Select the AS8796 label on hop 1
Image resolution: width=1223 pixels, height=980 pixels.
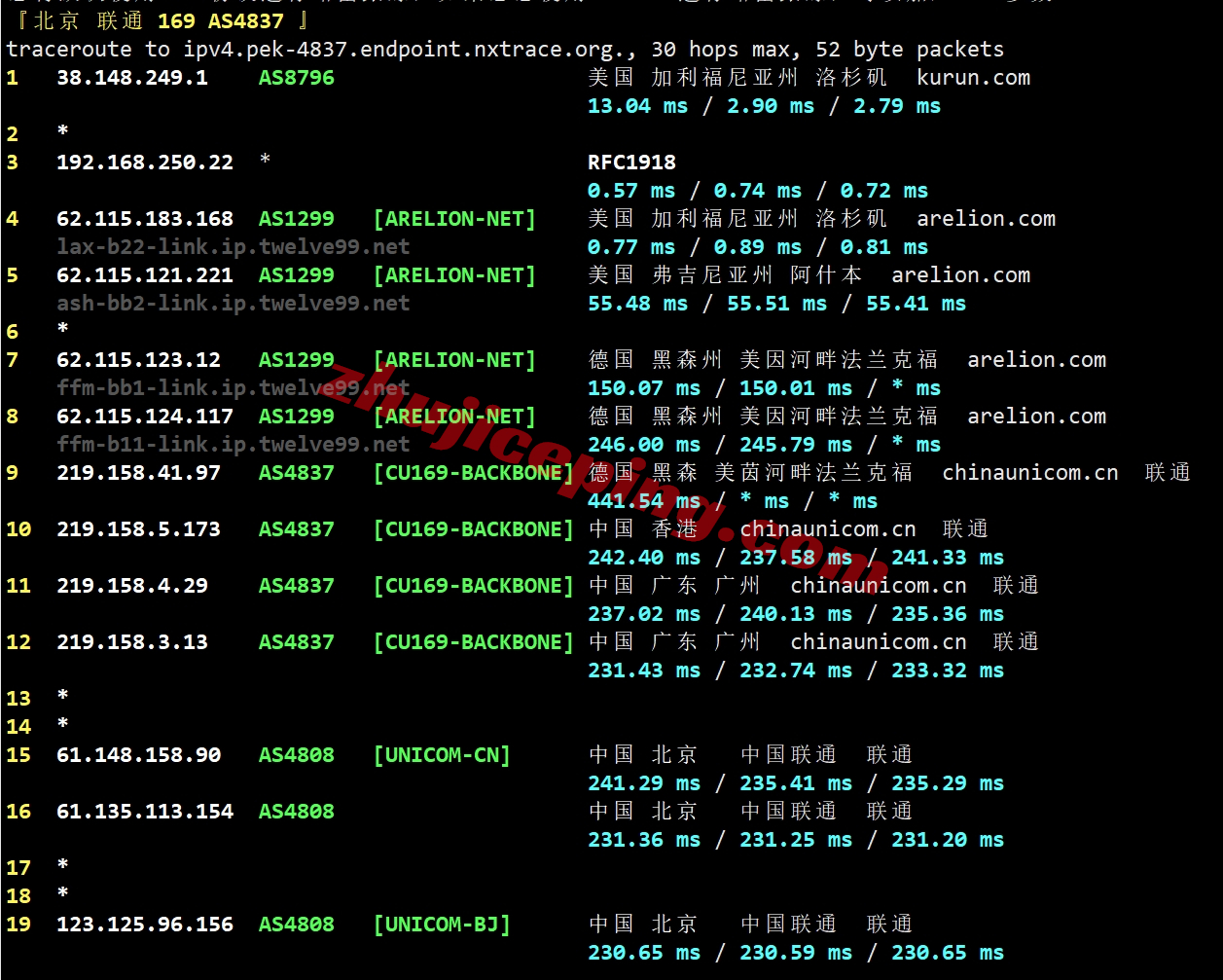coord(297,78)
